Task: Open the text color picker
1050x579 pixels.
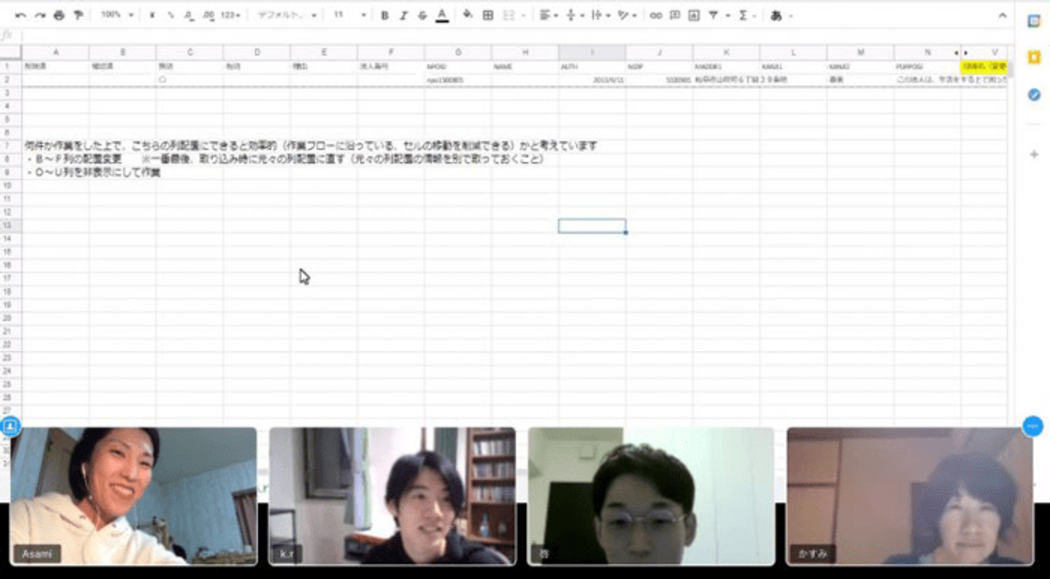Action: pyautogui.click(x=442, y=16)
